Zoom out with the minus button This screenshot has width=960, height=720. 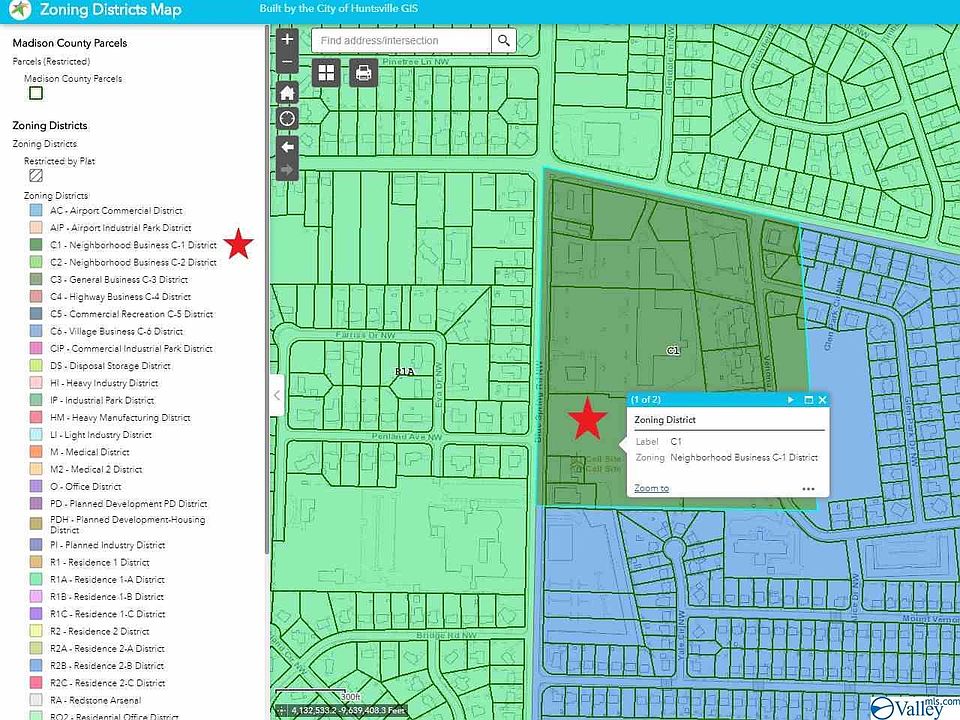pos(288,63)
